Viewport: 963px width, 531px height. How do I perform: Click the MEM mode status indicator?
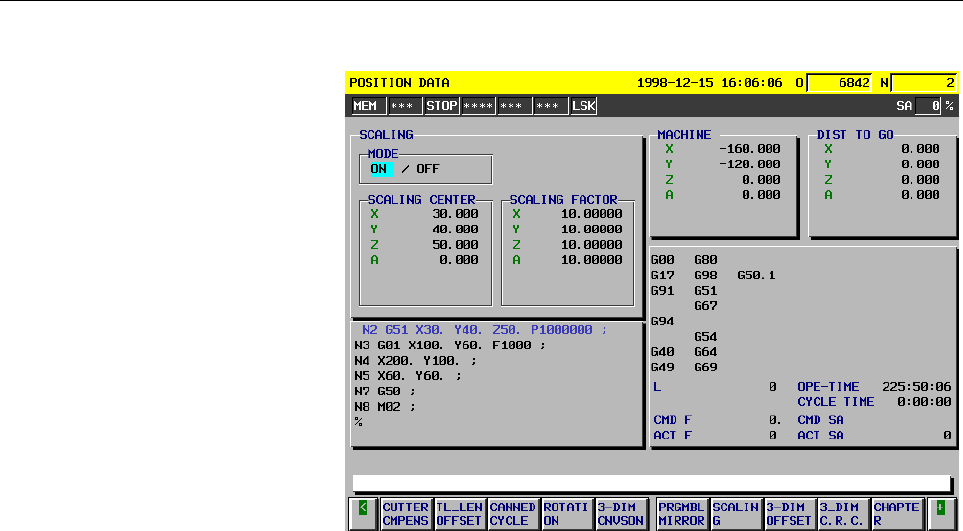tap(365, 105)
